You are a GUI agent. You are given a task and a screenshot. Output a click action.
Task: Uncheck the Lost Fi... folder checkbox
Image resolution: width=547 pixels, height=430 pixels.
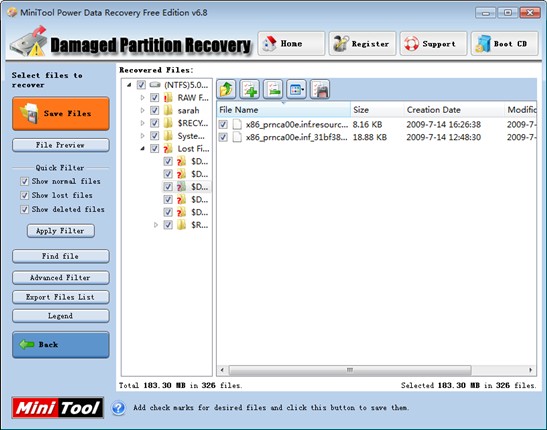click(155, 149)
